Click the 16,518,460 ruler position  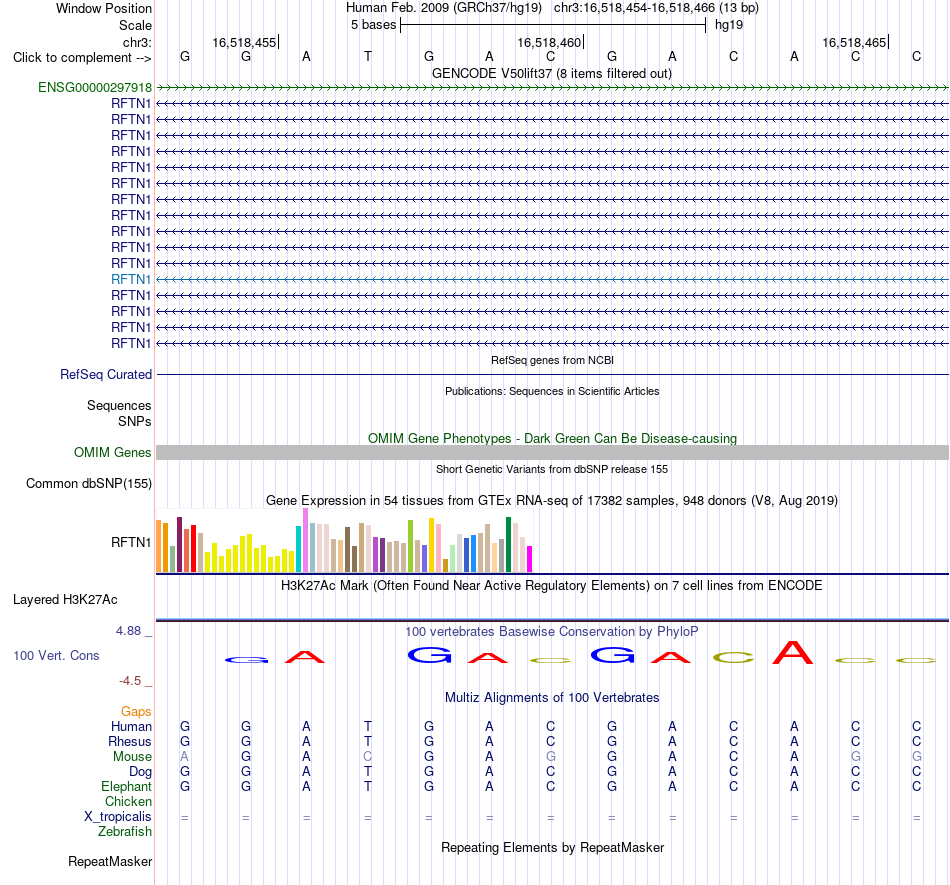point(549,42)
